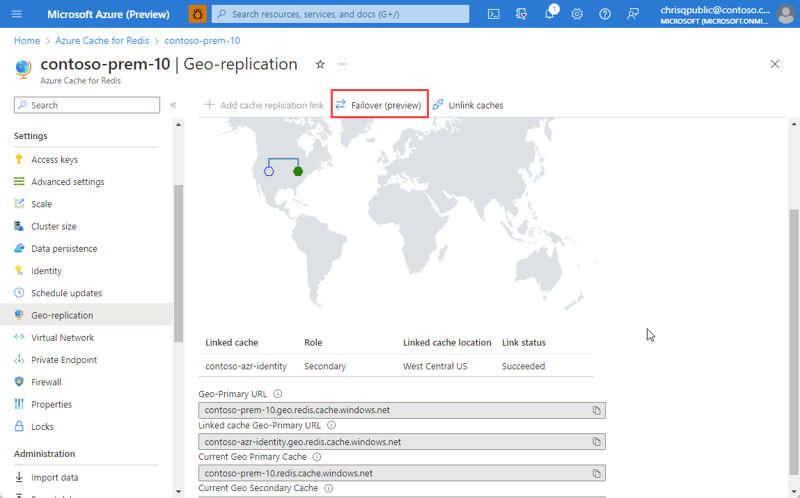The height and width of the screenshot is (498, 800).
Task: Open the ellipsis more options next to the title
Action: coord(342,64)
